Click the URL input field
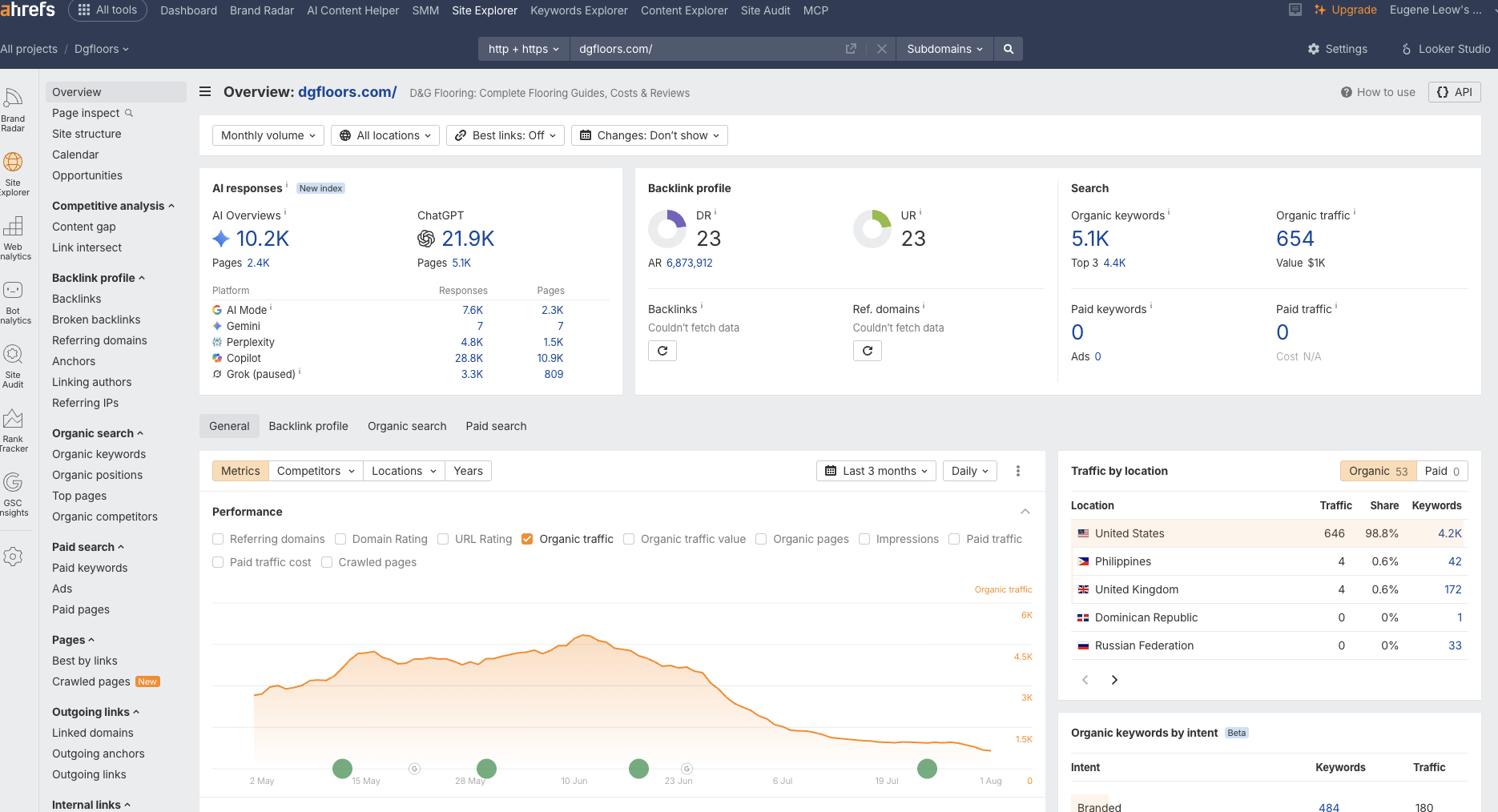This screenshot has height=812, width=1498. 708,49
